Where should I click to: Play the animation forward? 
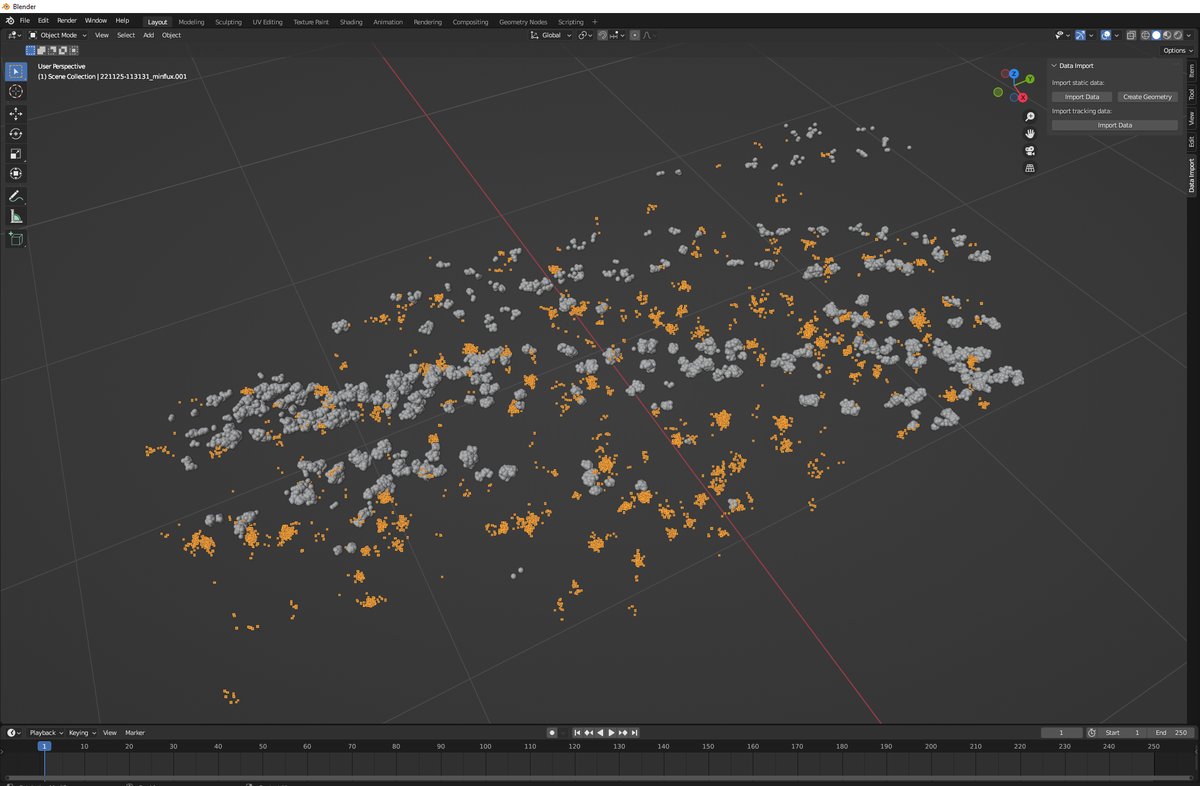coord(611,733)
